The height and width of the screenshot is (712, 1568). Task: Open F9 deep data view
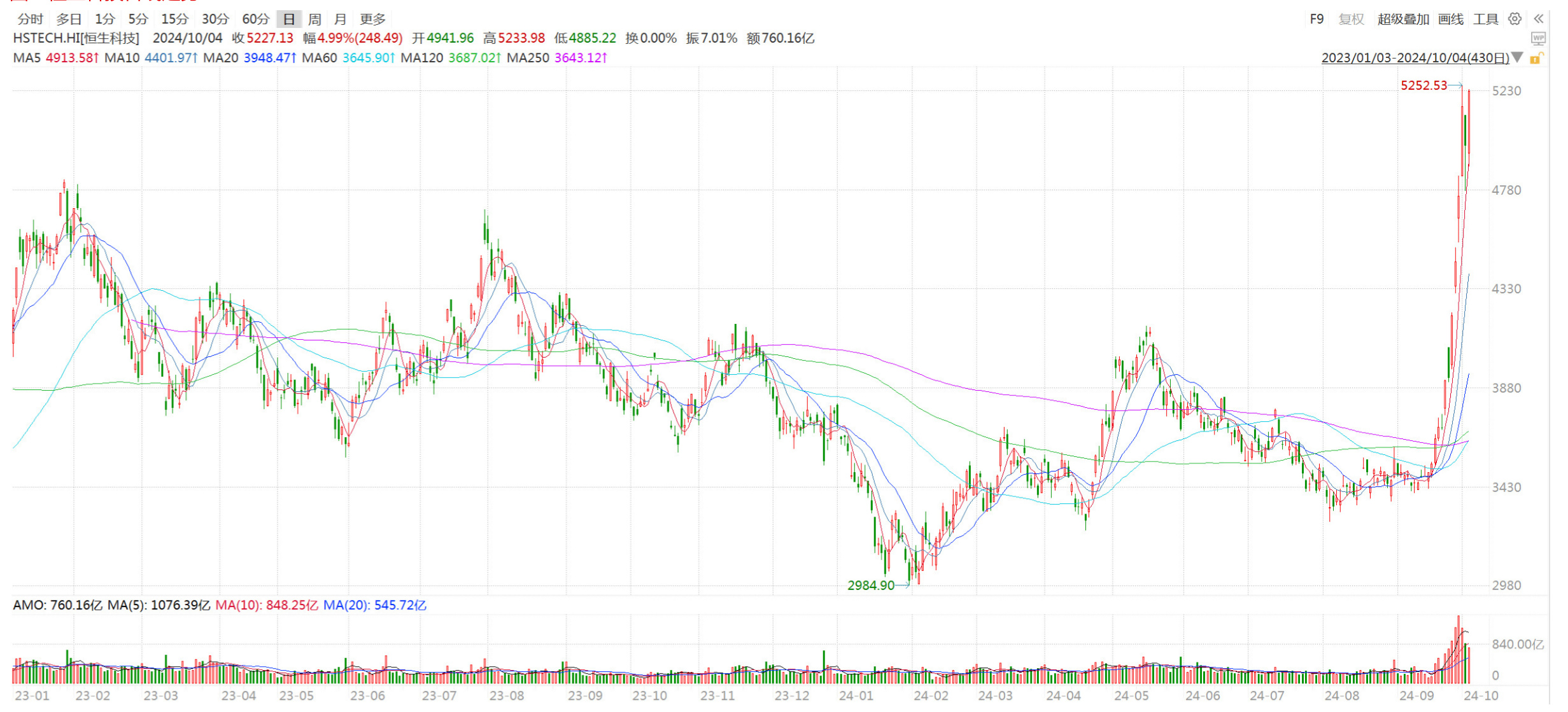click(1317, 19)
